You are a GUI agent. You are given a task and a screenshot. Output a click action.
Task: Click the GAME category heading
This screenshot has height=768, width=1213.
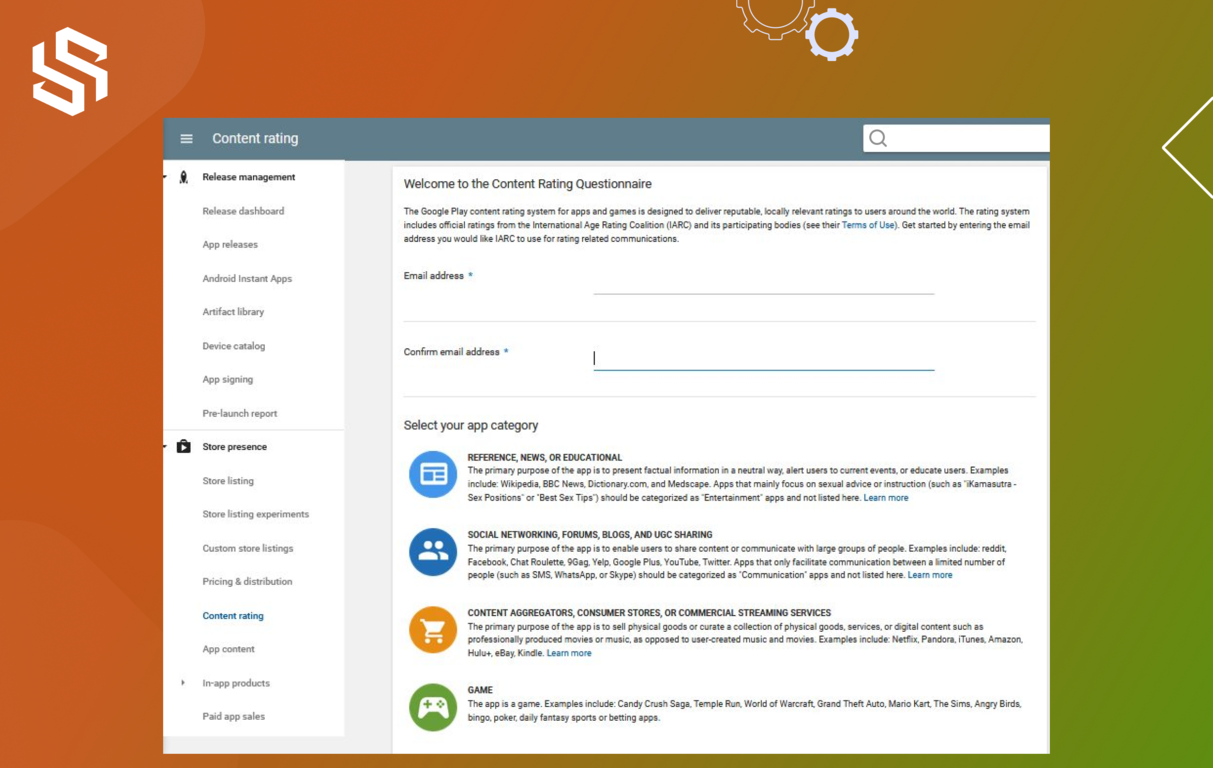(480, 690)
